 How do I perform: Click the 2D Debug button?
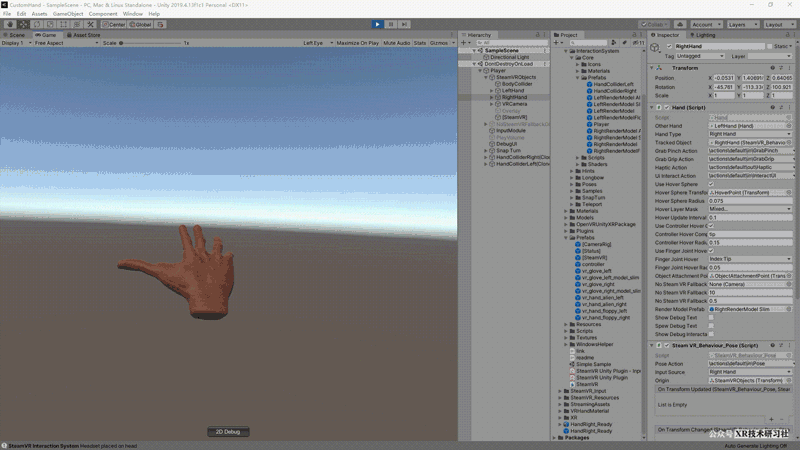click(228, 432)
